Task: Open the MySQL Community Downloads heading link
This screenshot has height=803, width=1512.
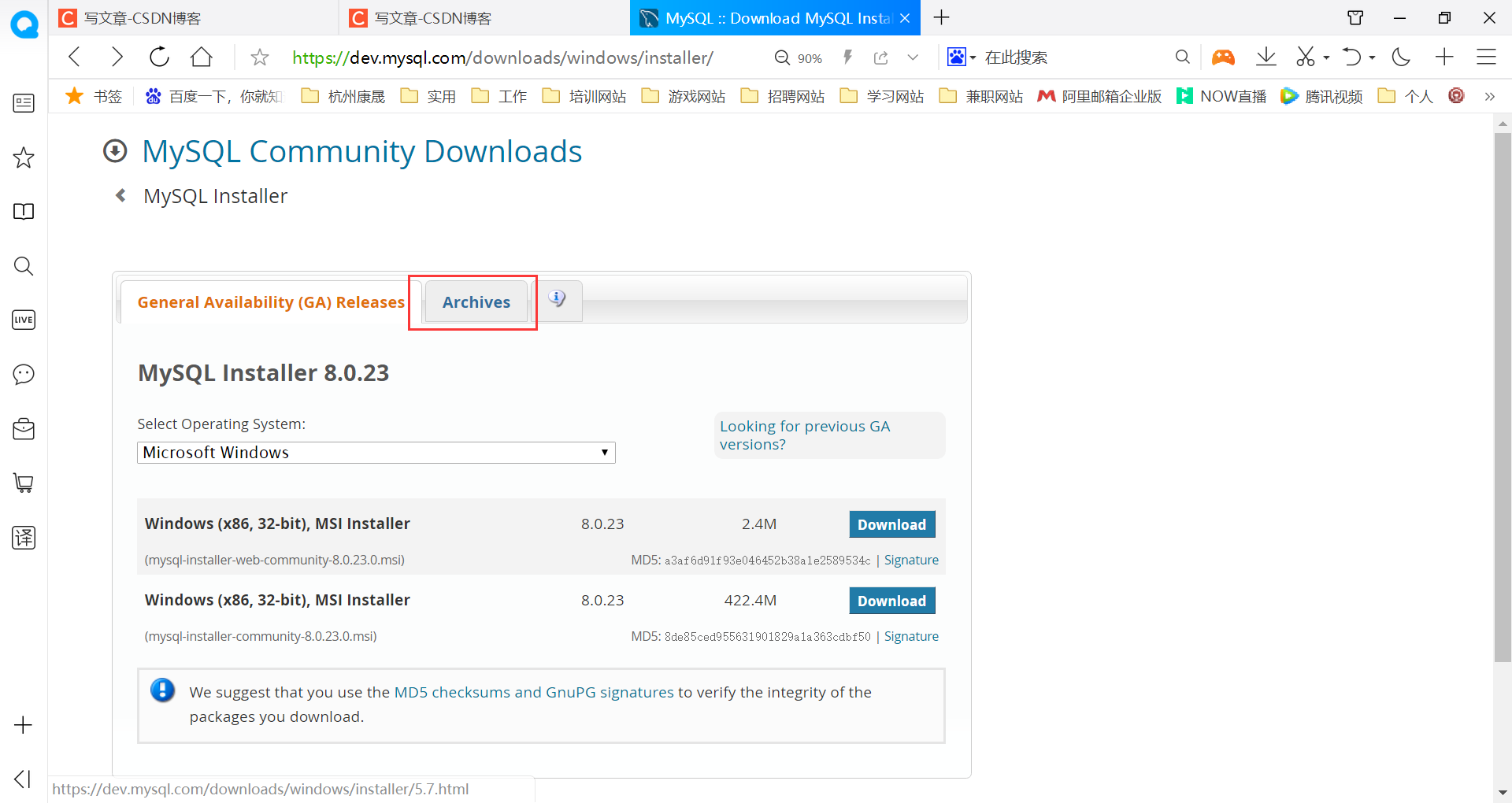Action: point(361,151)
